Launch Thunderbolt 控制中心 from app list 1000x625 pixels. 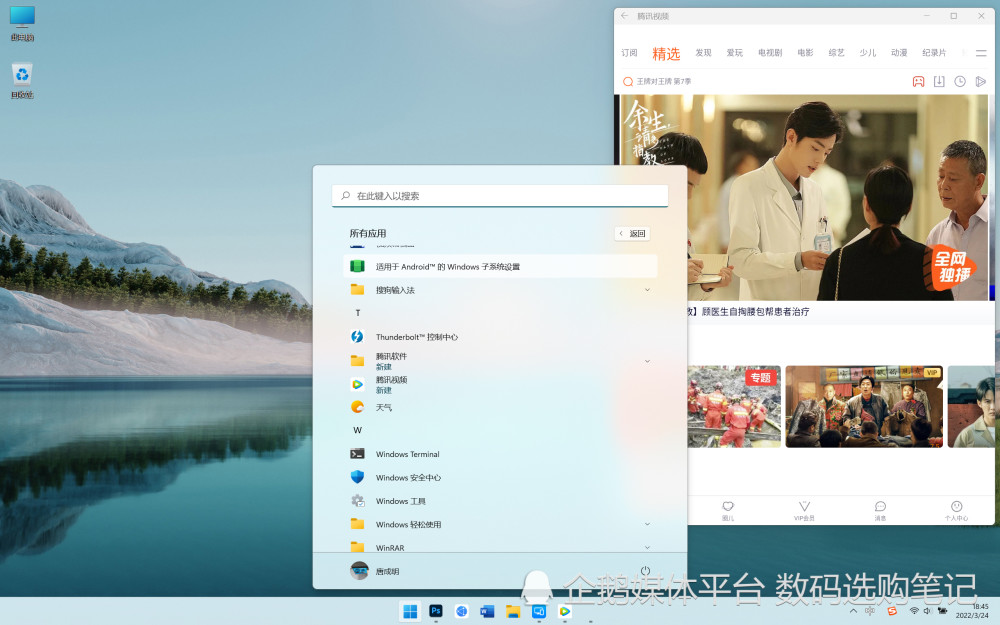coord(500,337)
